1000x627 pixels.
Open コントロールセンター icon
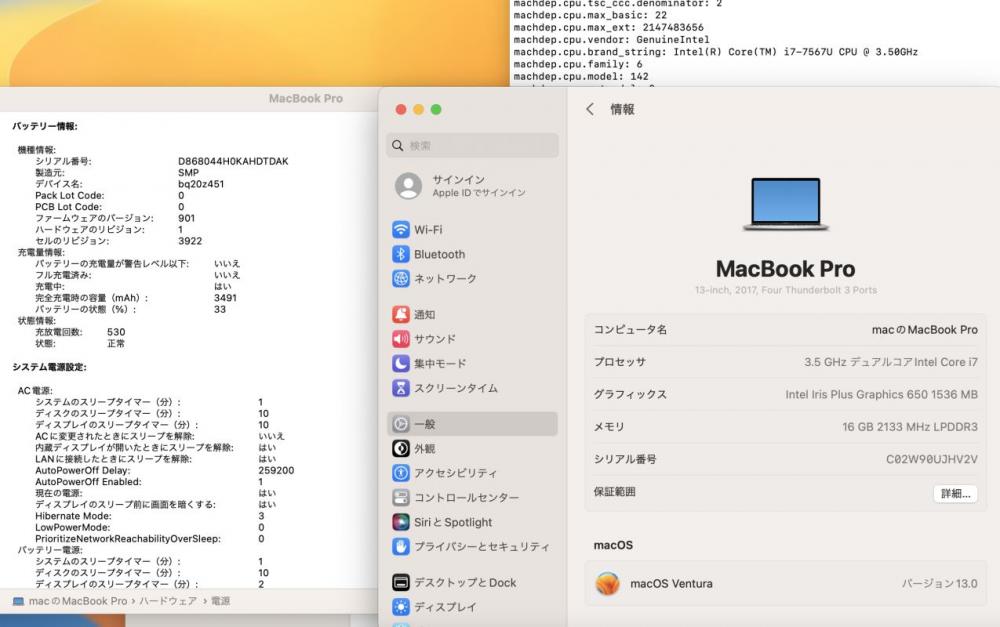coord(401,498)
